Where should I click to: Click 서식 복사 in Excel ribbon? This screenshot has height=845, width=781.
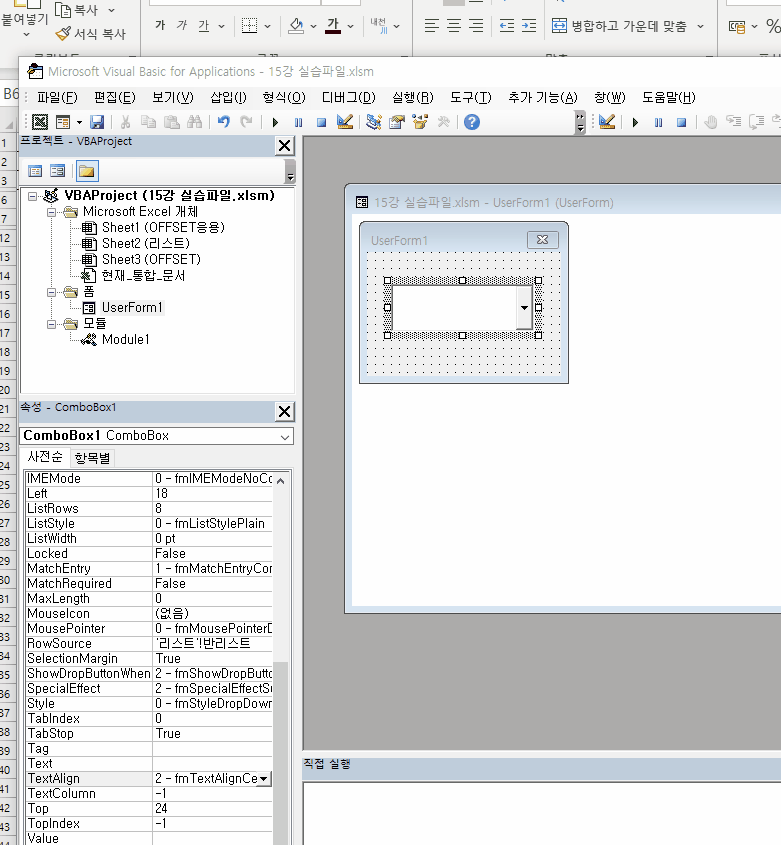point(91,34)
